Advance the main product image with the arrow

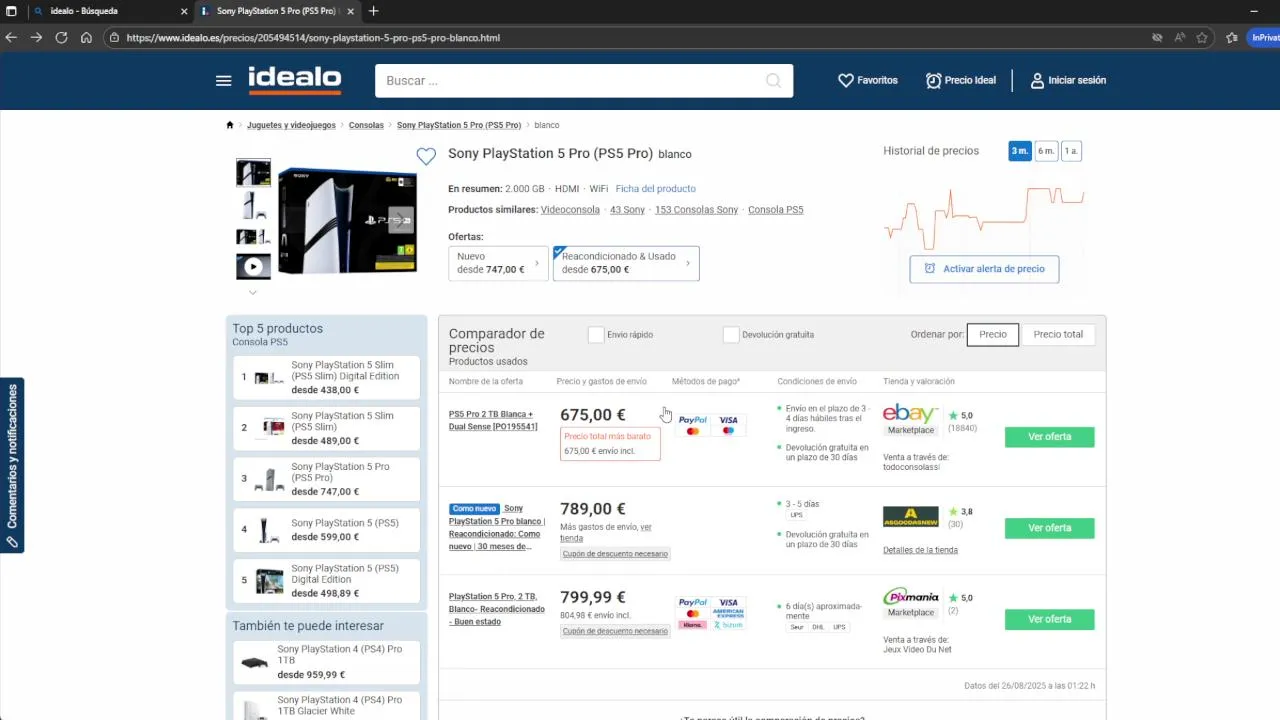click(x=401, y=219)
